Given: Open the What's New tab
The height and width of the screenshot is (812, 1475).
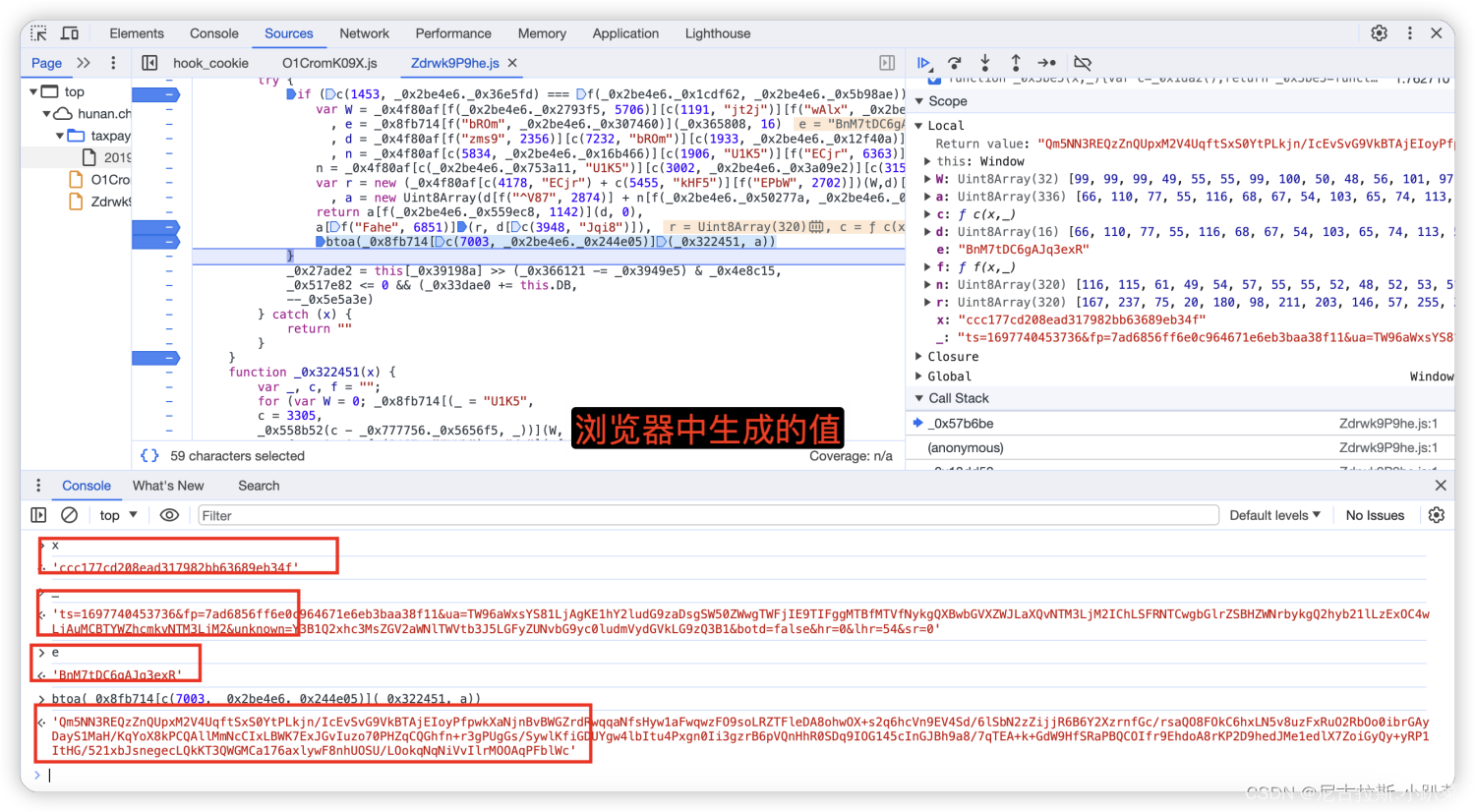Looking at the screenshot, I should click(x=168, y=485).
